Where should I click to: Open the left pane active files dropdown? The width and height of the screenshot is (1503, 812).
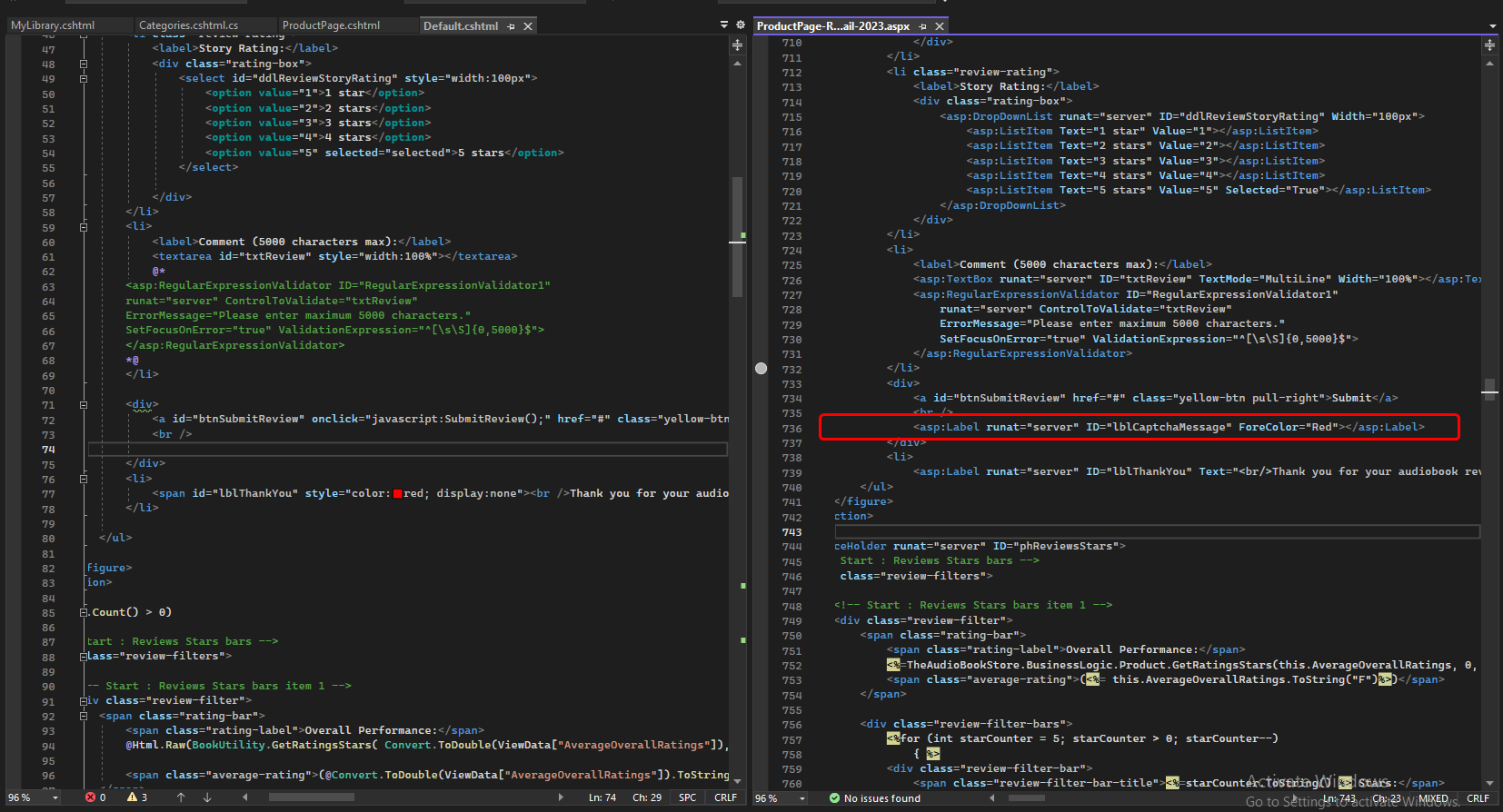point(724,25)
